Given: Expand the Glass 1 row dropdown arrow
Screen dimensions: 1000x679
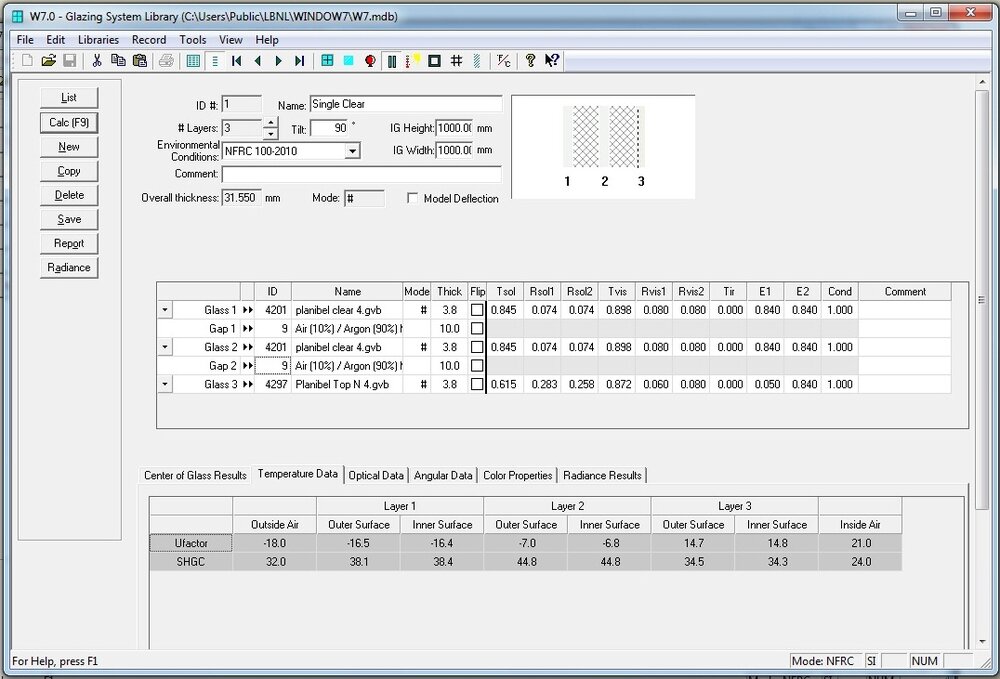Looking at the screenshot, I should (165, 311).
